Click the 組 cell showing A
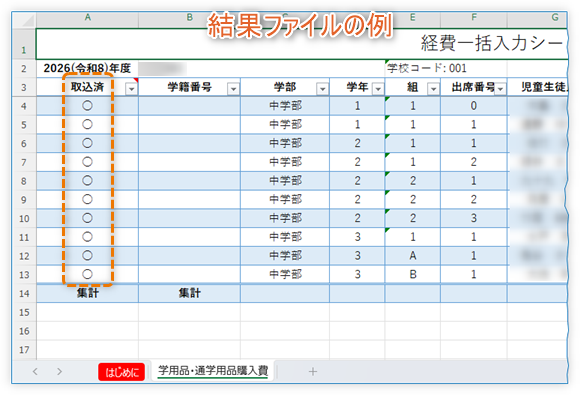 [x=412, y=256]
